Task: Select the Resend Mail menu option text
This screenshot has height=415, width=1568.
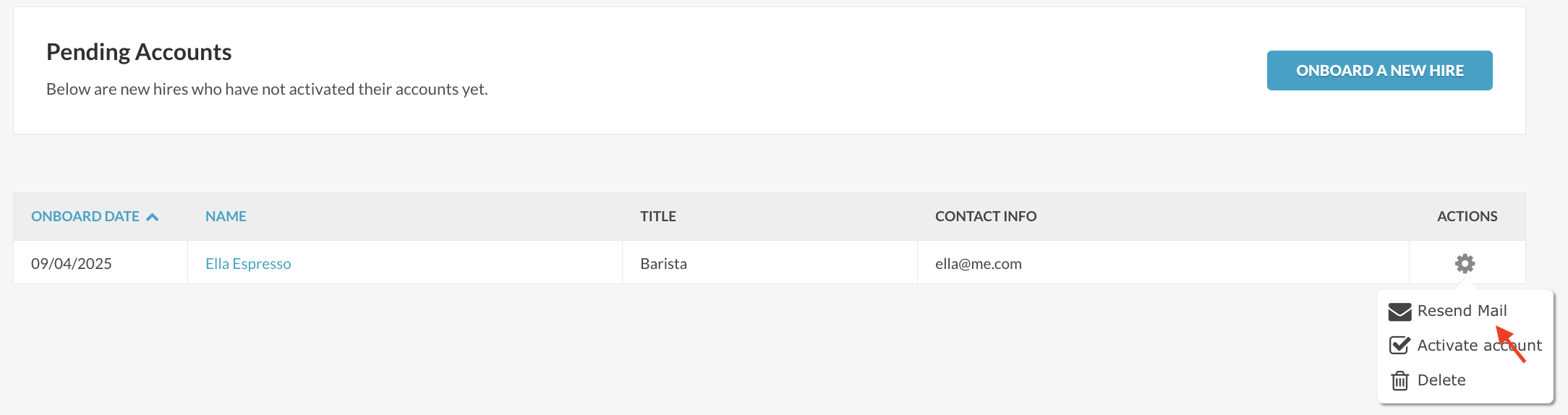Action: [x=1462, y=311]
